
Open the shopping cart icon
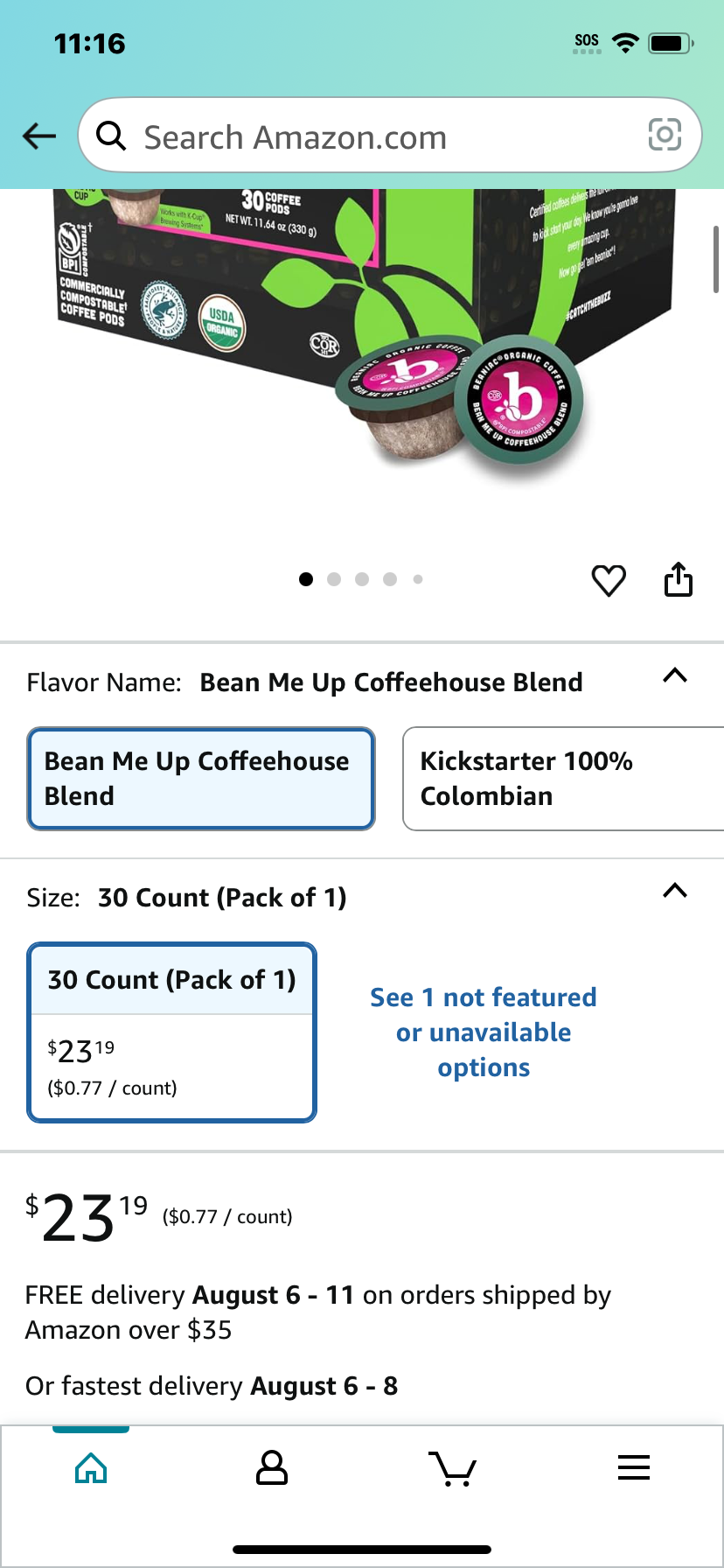point(453,1468)
